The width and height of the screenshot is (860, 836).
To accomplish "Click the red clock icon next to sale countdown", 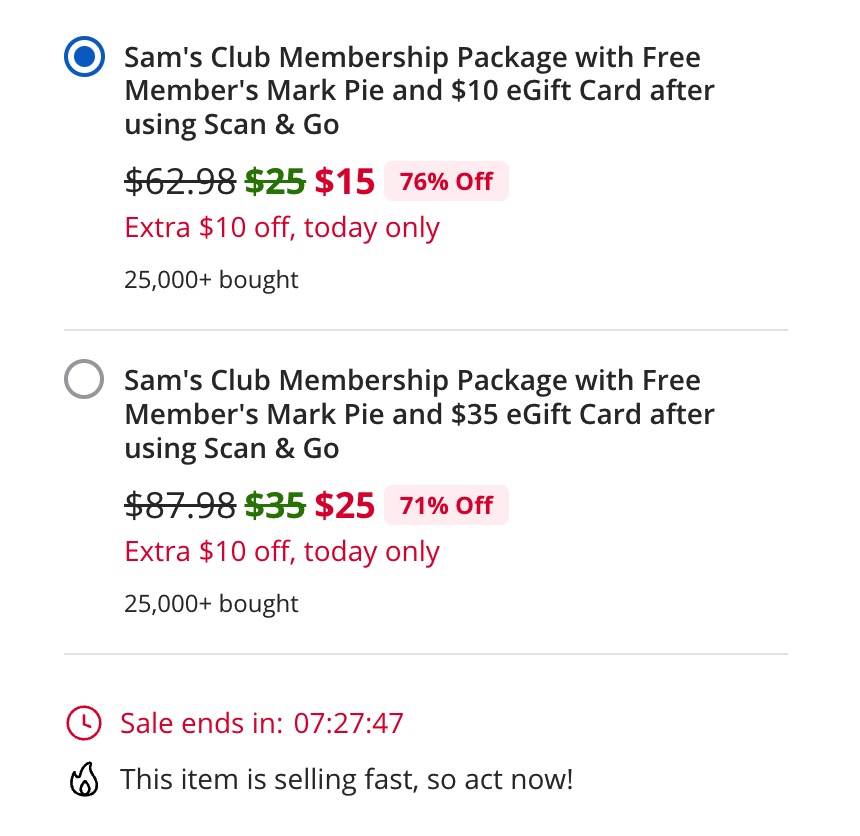I will [x=85, y=723].
